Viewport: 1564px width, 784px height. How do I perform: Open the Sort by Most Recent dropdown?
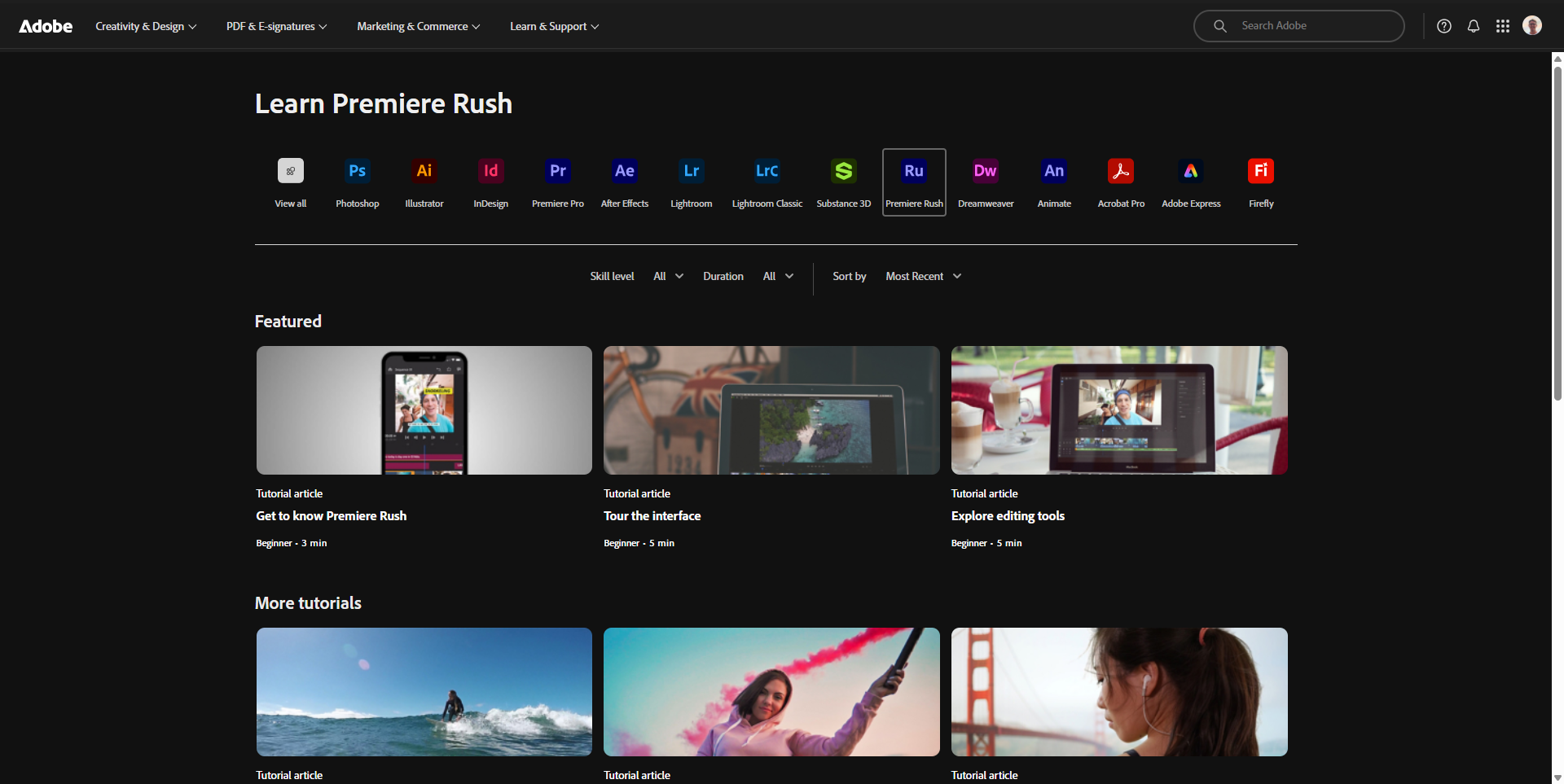[x=923, y=277]
